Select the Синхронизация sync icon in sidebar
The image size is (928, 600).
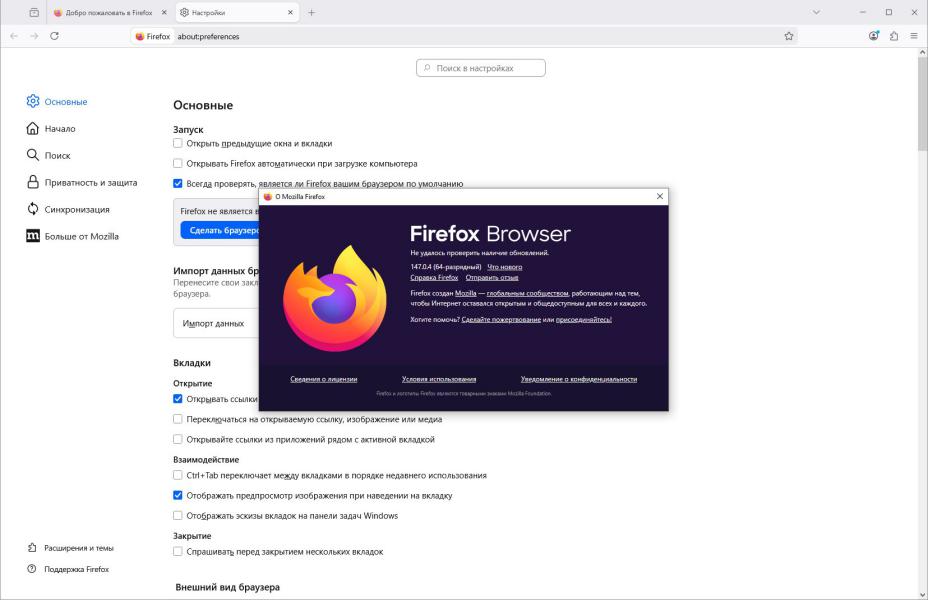coord(33,209)
